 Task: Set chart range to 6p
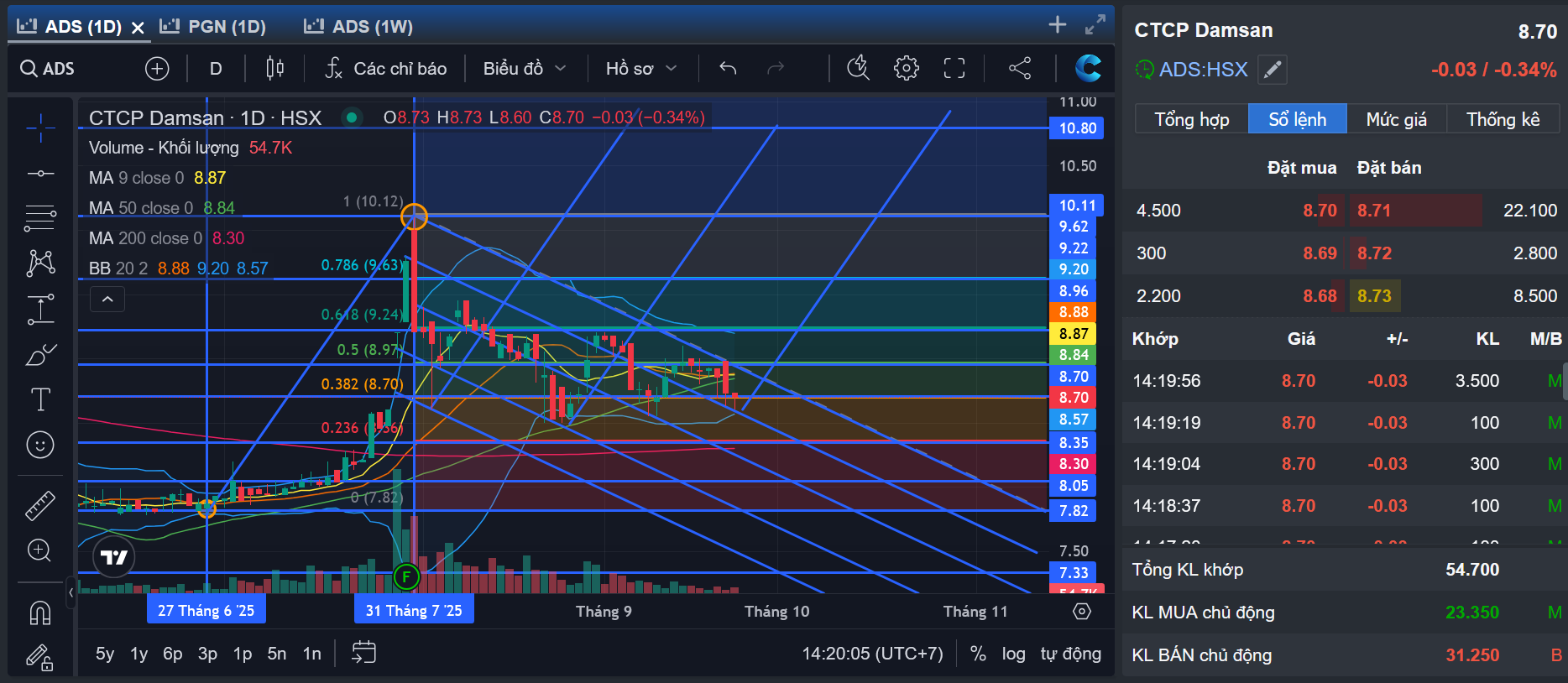tap(173, 654)
